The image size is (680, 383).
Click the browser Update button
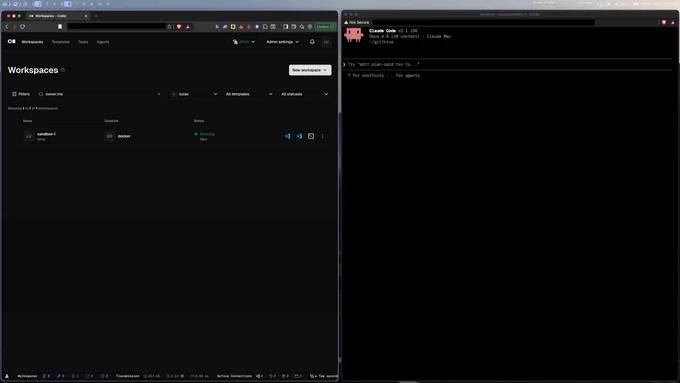point(324,26)
